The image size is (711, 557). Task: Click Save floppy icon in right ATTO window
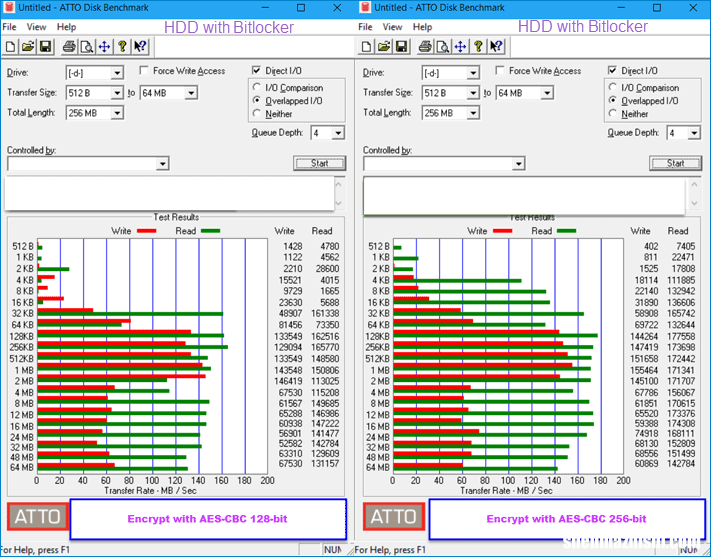401,46
